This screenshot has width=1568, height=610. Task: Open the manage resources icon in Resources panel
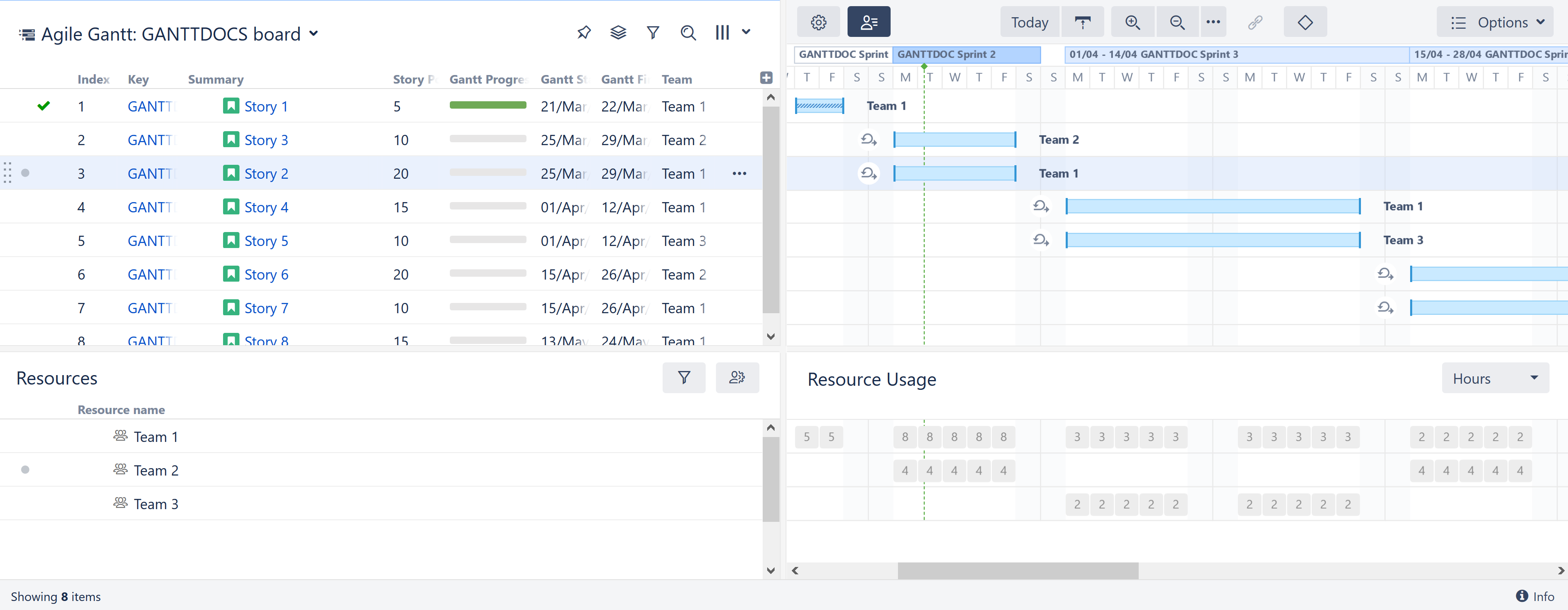(737, 378)
